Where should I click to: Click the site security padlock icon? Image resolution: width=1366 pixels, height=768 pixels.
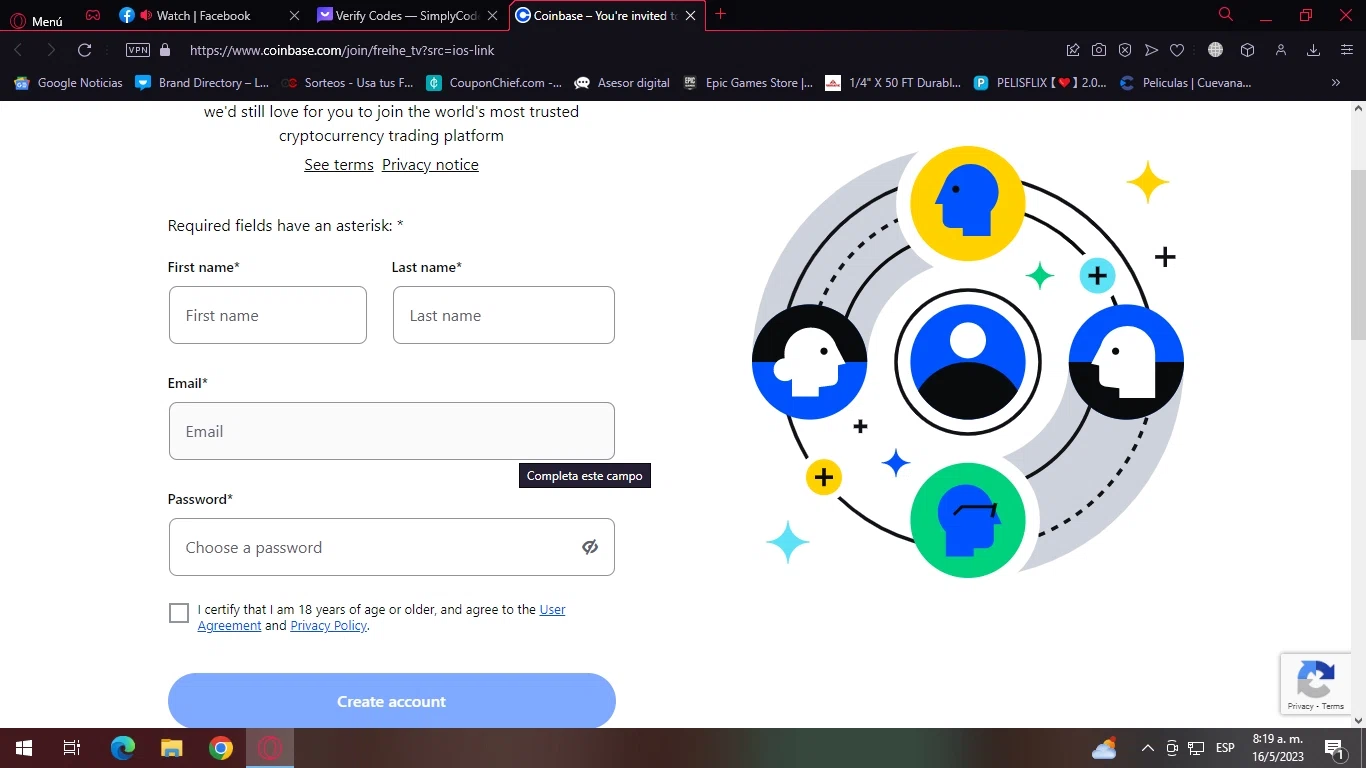tap(165, 50)
